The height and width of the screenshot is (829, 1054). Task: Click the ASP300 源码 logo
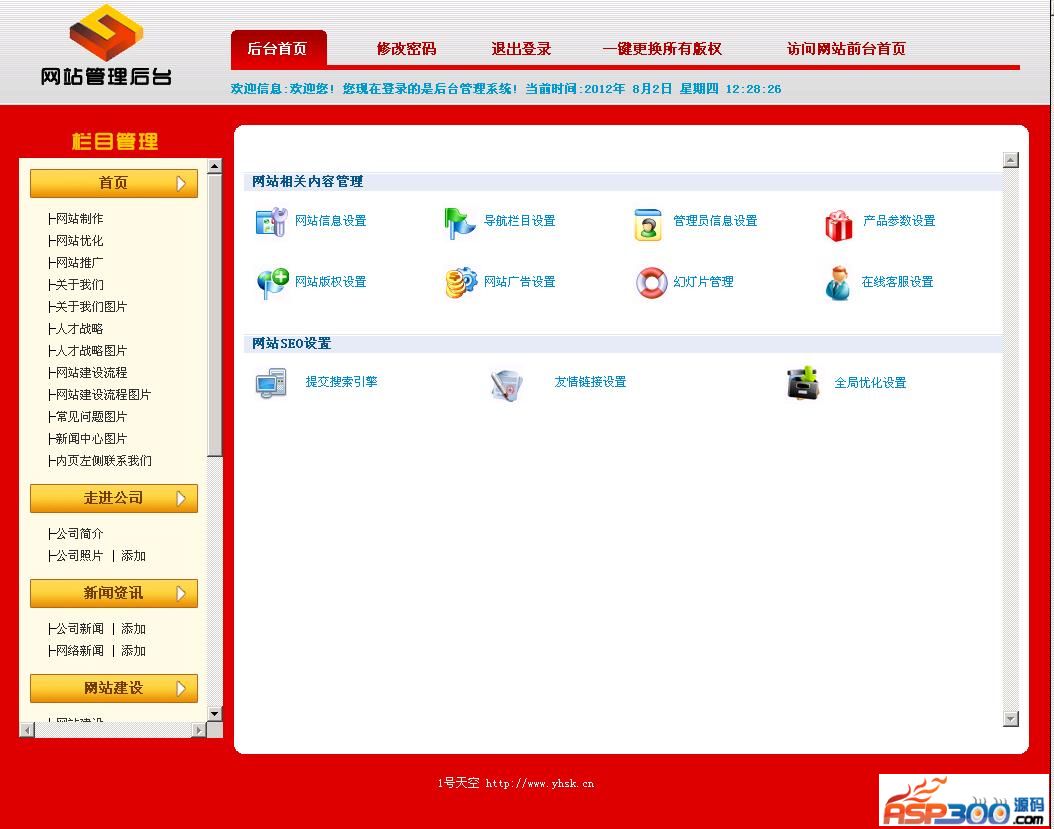[964, 800]
